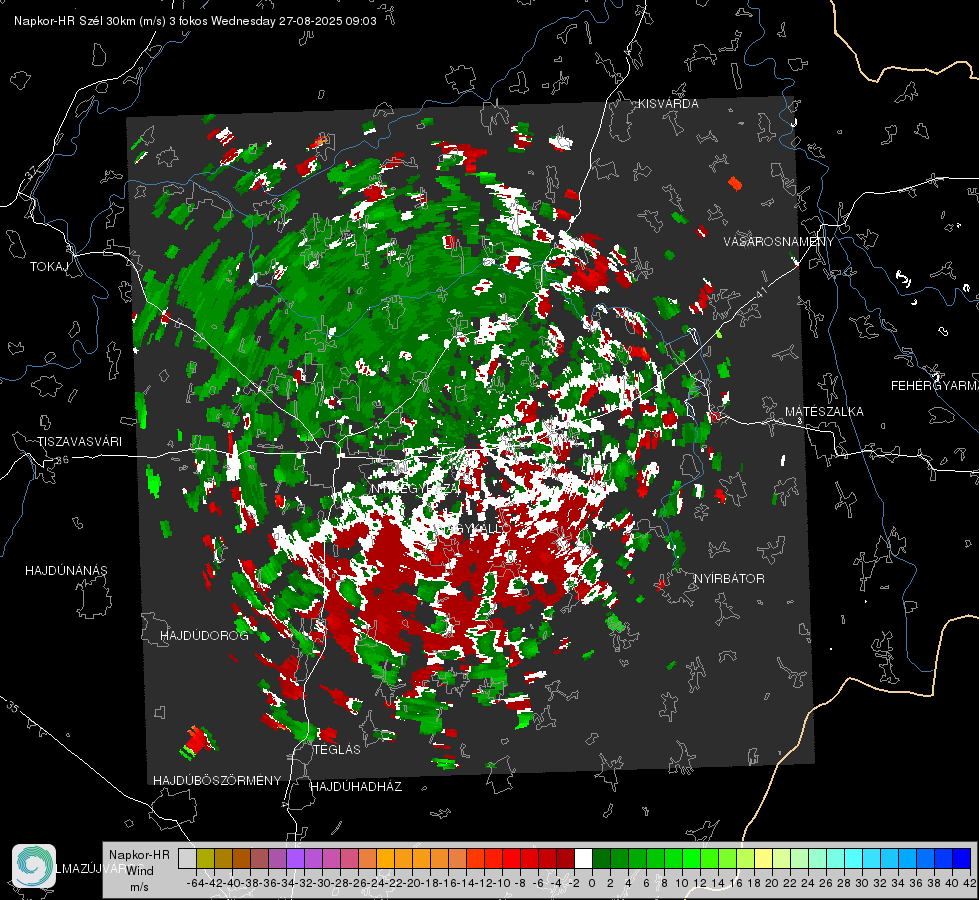Click road number 36 near Tiszavasvári
The width and height of the screenshot is (979, 900).
62,460
